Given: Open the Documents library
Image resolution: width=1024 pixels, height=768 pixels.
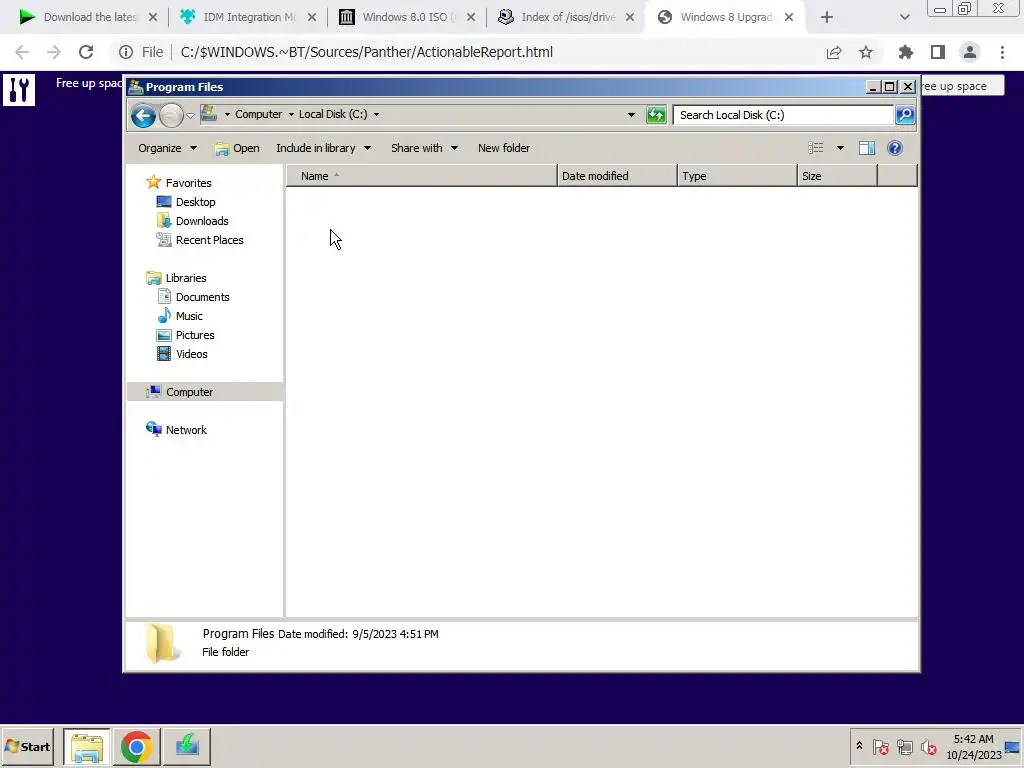Looking at the screenshot, I should pos(202,296).
